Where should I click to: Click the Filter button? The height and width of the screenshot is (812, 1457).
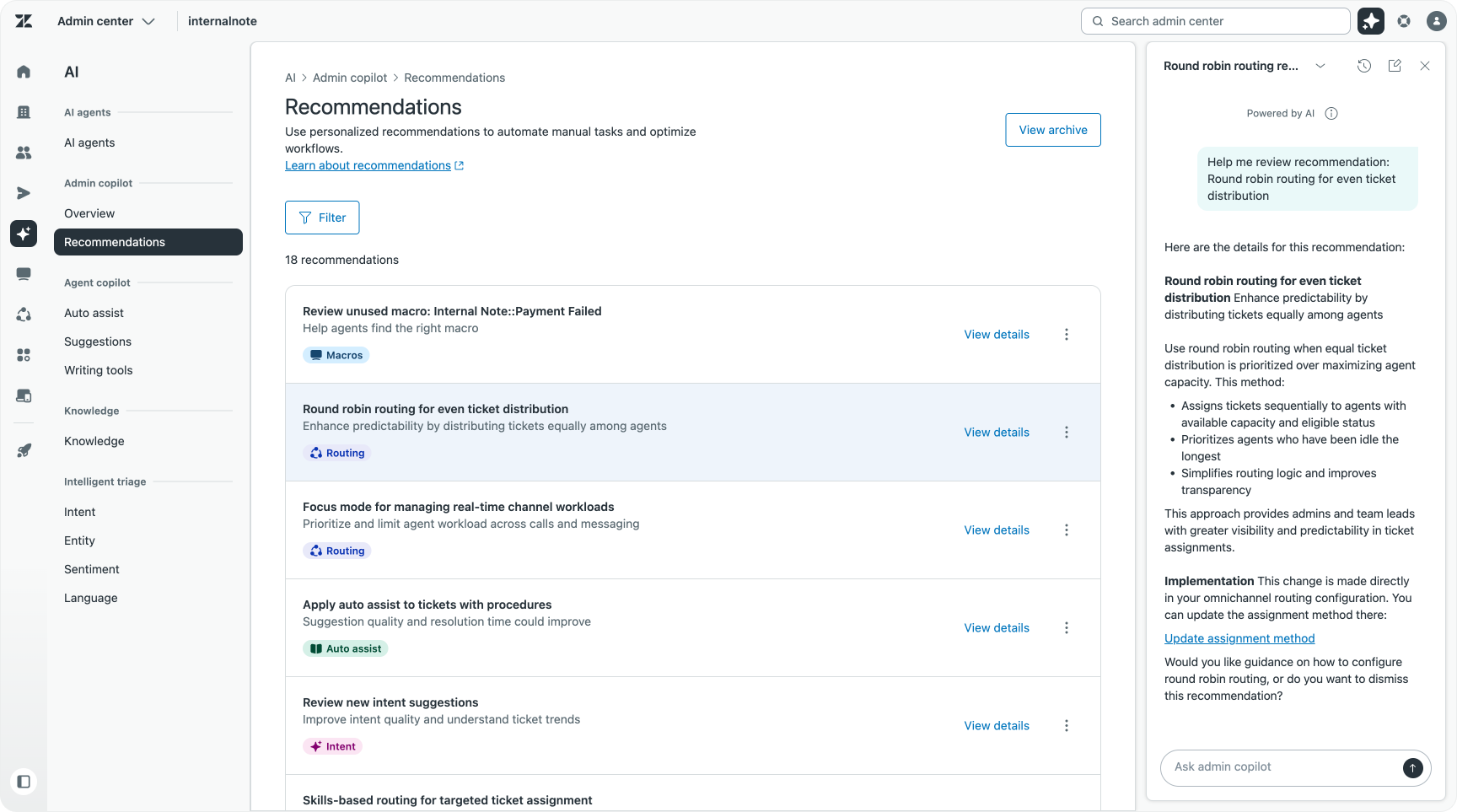tap(322, 218)
